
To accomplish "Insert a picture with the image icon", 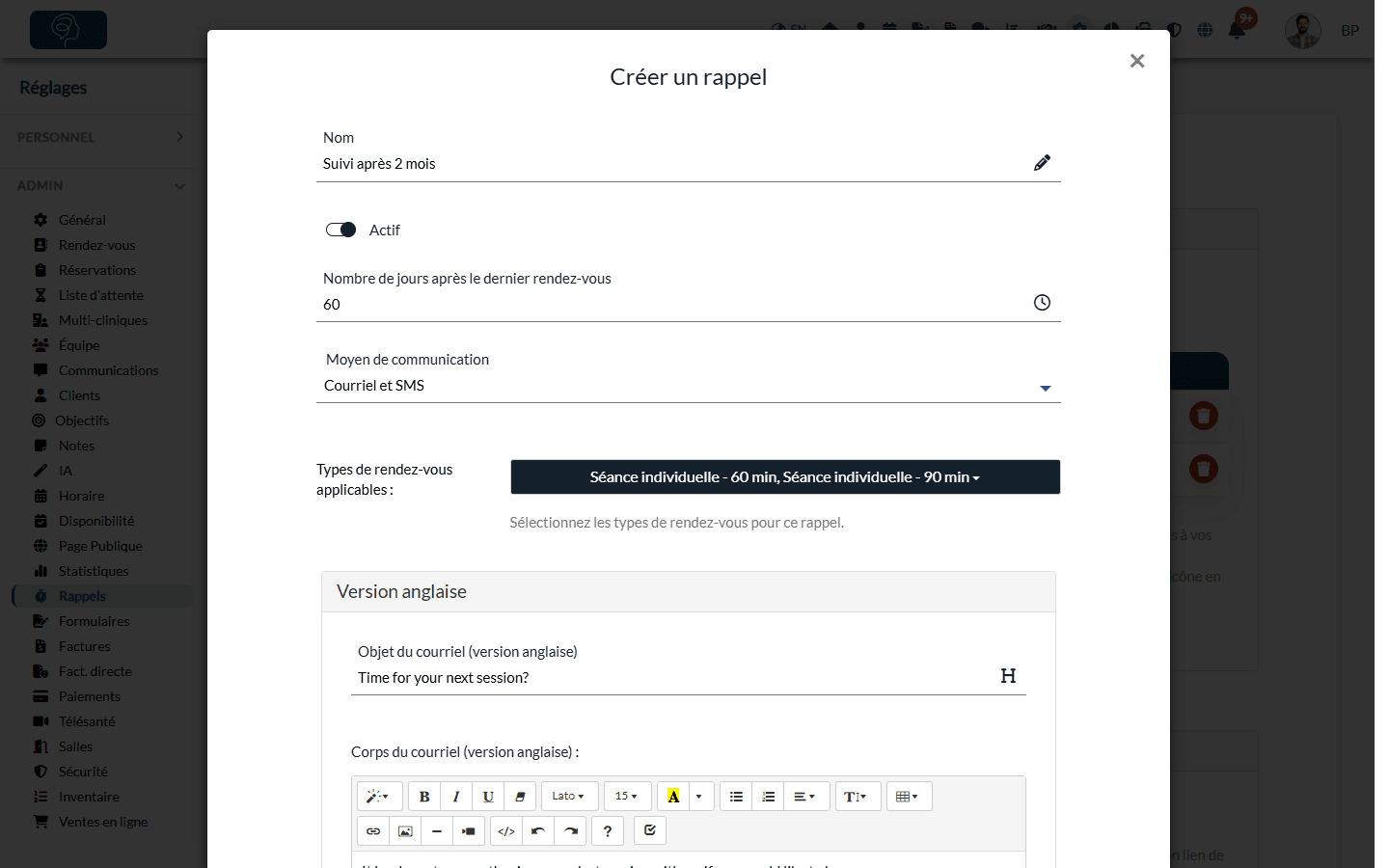I will [405, 831].
